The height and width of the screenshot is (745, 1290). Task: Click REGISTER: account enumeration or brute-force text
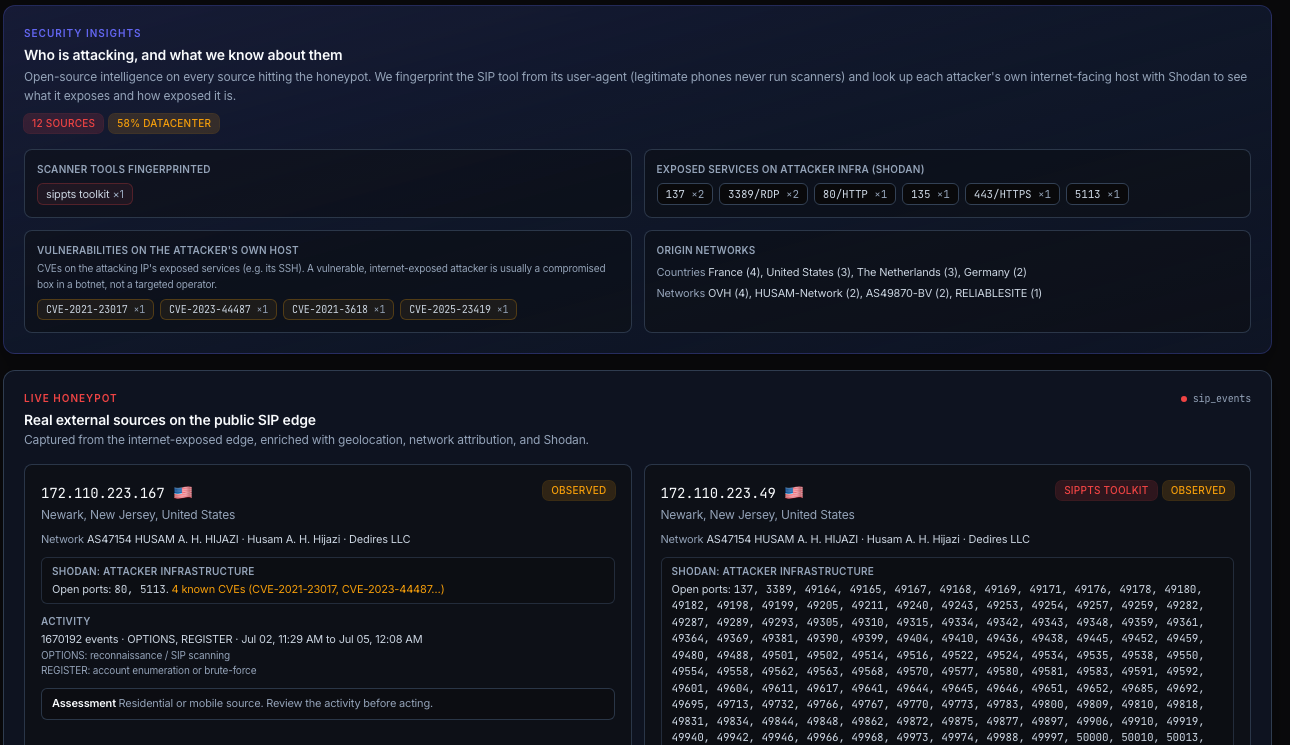click(x=148, y=670)
